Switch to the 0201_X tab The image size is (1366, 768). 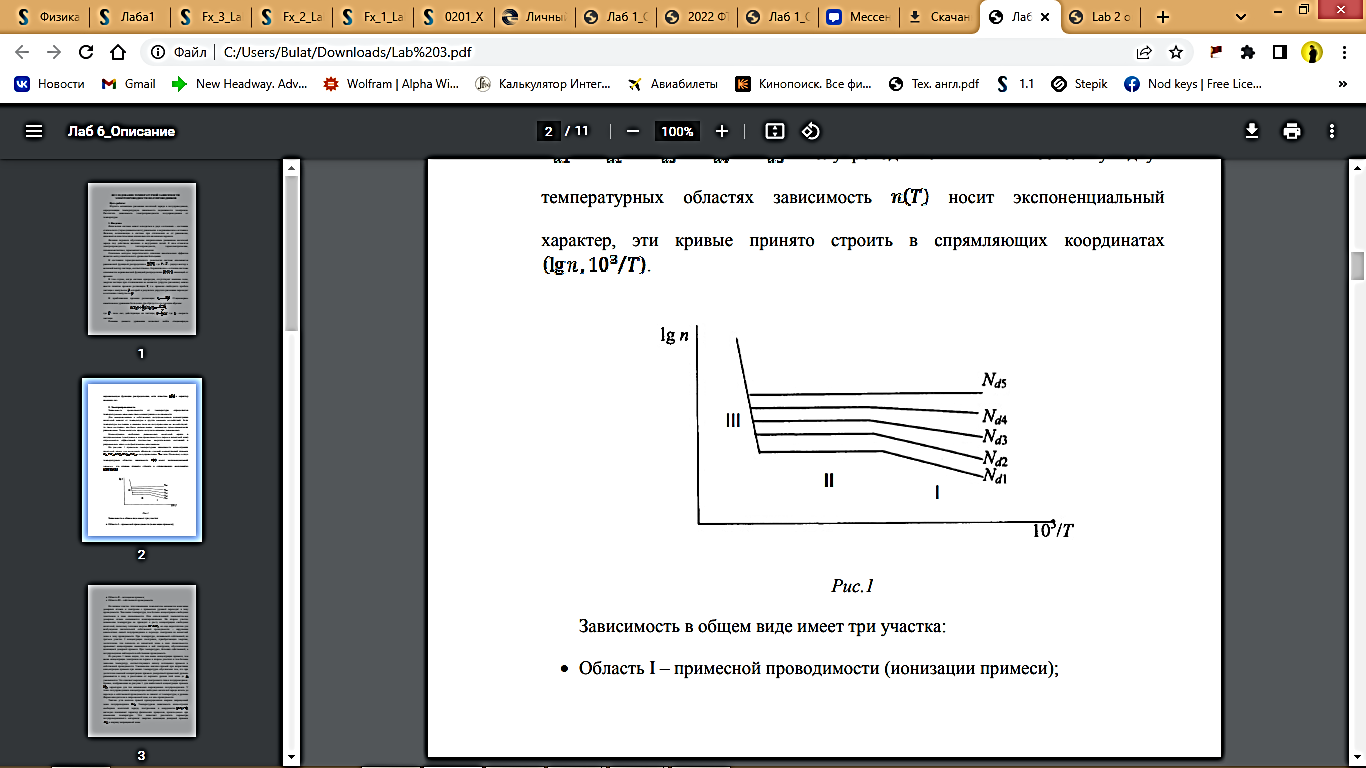[456, 17]
